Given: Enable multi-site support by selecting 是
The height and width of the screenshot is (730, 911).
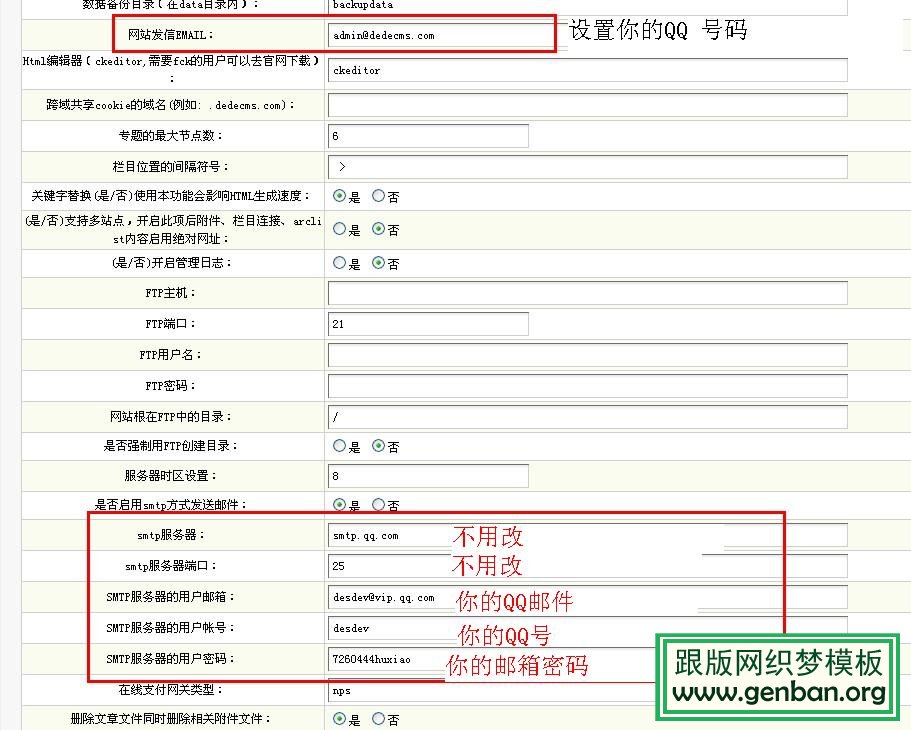Looking at the screenshot, I should point(340,230).
